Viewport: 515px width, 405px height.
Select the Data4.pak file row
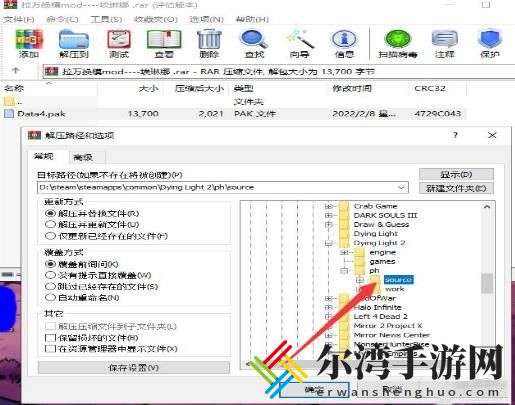233,114
